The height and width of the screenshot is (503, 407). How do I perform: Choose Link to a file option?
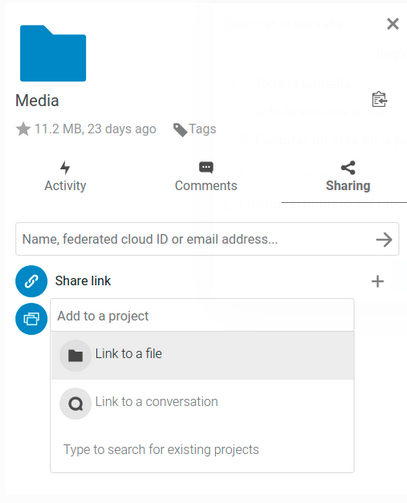[x=203, y=355]
